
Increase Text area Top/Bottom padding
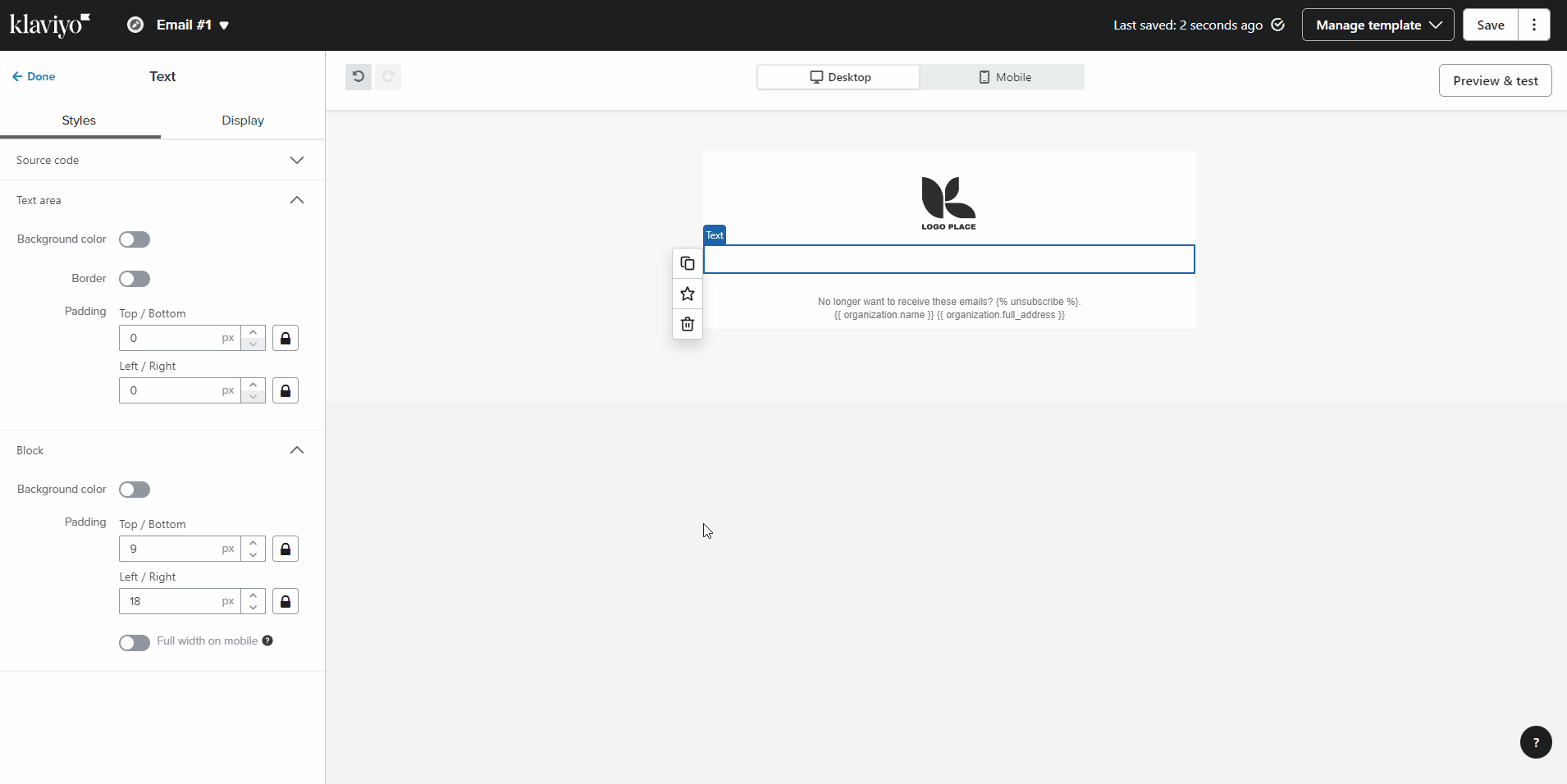254,332
